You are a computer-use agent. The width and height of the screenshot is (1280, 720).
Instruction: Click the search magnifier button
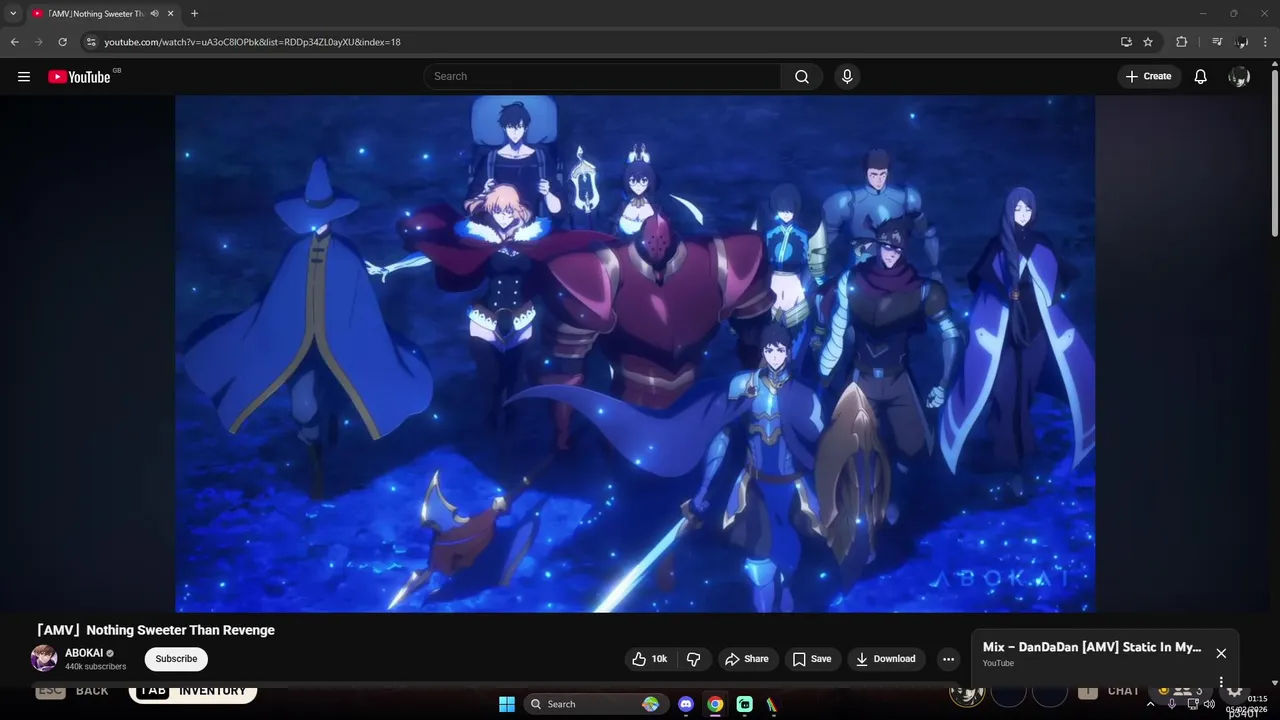802,76
